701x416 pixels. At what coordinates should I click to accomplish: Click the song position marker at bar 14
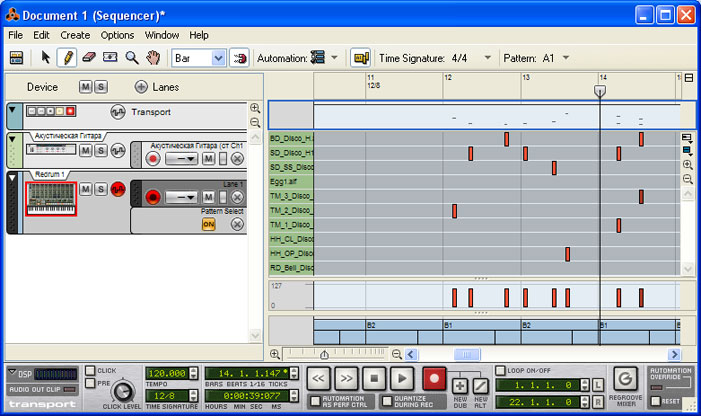(600, 91)
